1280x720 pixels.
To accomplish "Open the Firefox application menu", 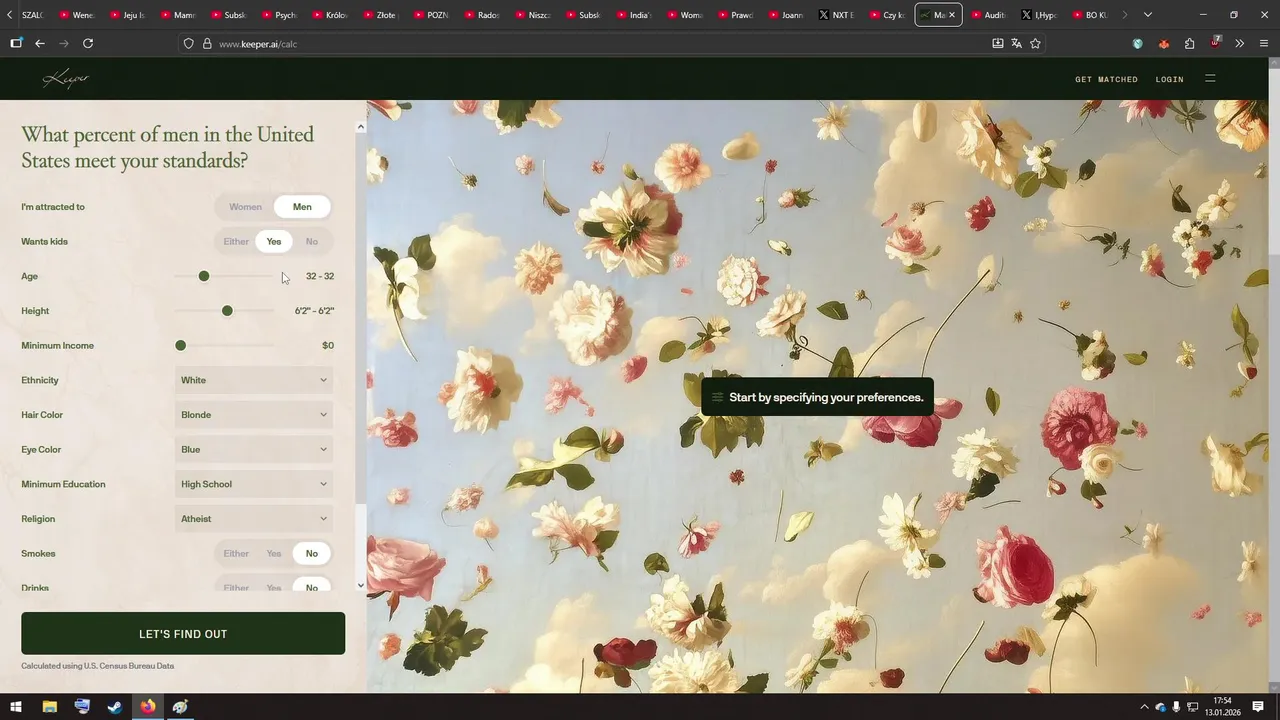I will tap(1264, 43).
